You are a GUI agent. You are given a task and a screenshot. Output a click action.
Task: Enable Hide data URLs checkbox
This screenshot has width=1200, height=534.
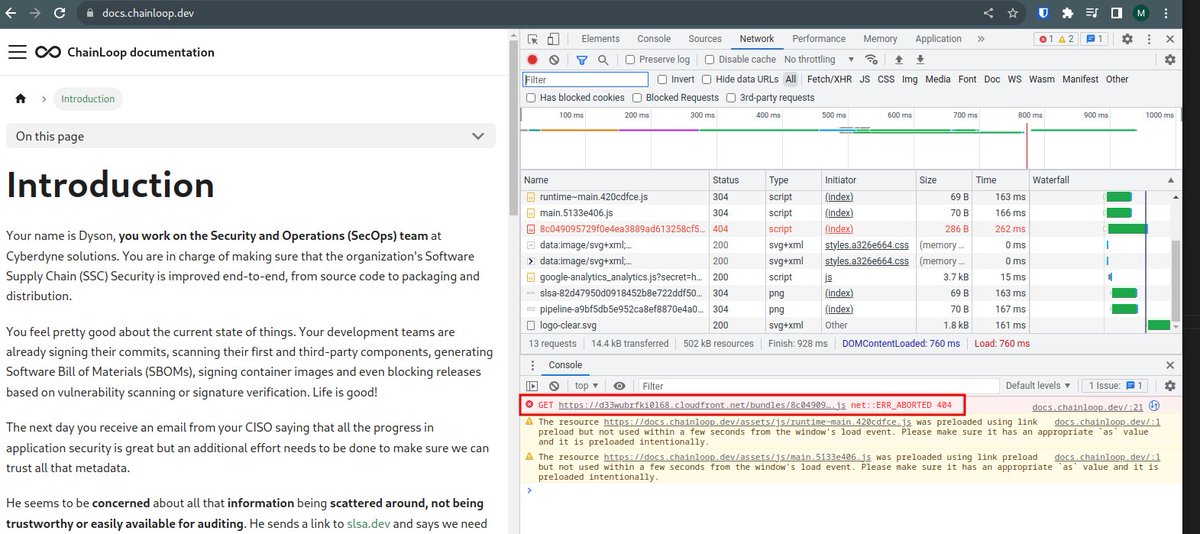707,79
